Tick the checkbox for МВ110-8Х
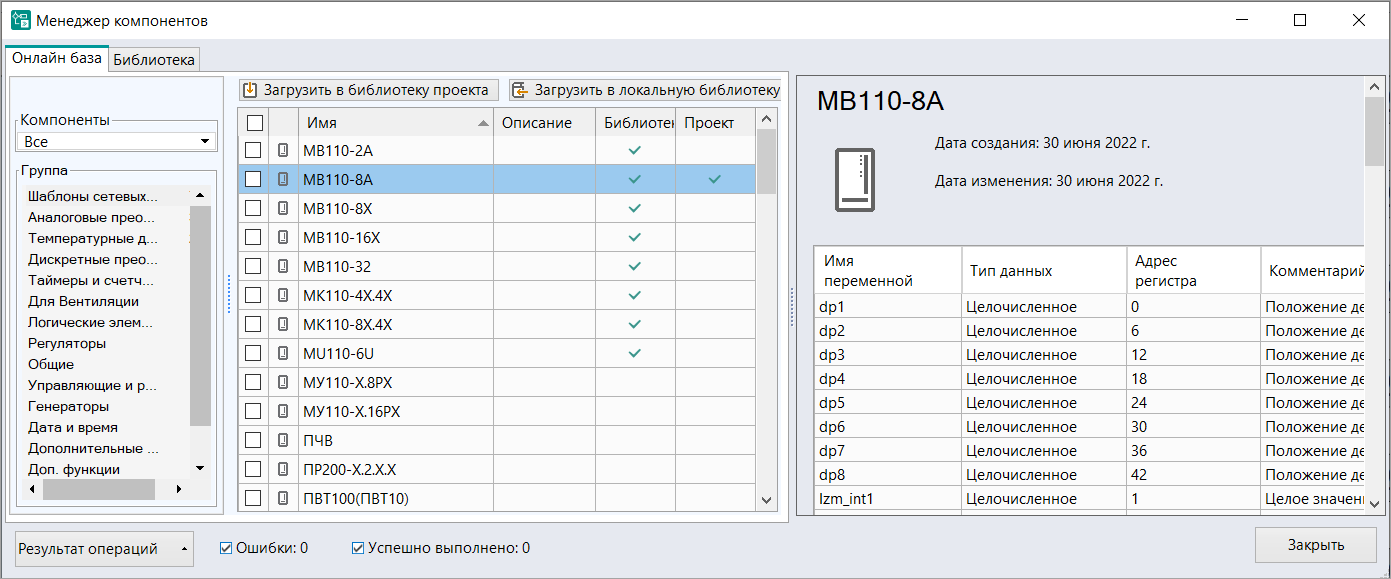 tap(254, 208)
